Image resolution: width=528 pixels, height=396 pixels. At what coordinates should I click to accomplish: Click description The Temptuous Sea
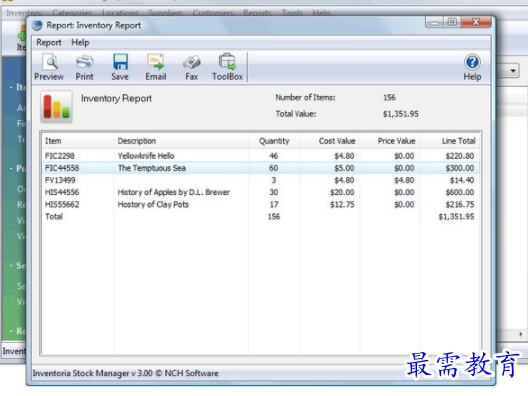click(x=152, y=168)
